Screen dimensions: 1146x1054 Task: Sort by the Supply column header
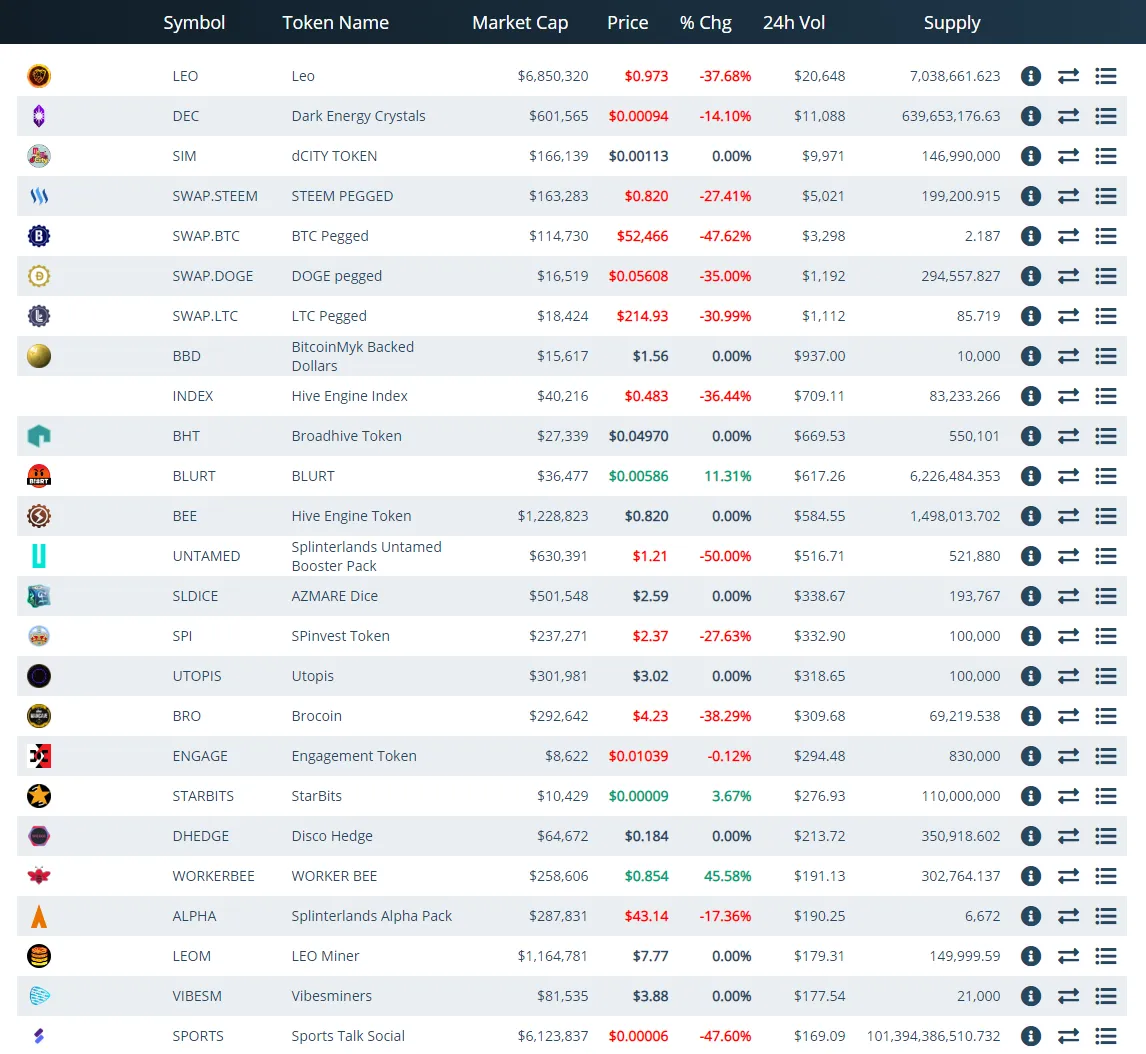pyautogui.click(x=952, y=23)
